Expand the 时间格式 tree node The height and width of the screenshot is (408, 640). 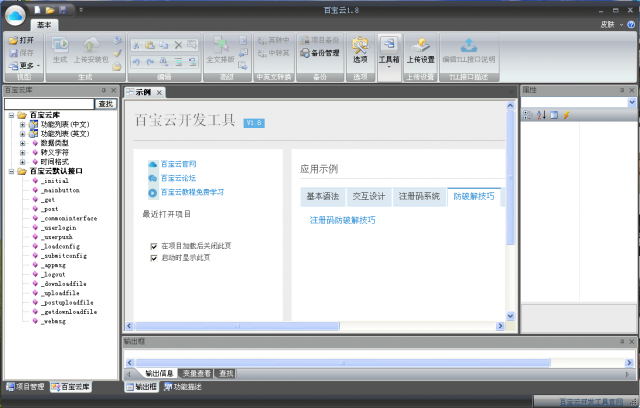pyautogui.click(x=22, y=162)
